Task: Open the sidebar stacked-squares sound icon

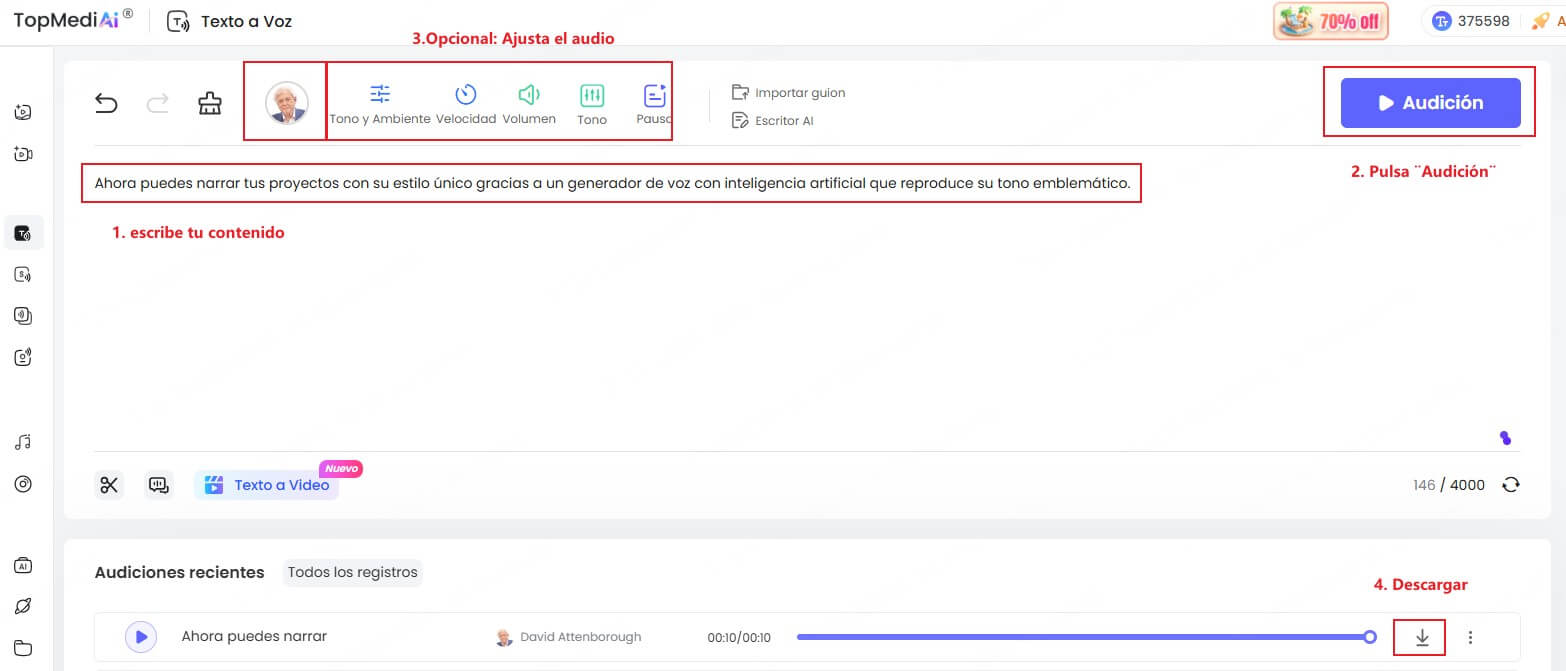Action: pos(23,316)
